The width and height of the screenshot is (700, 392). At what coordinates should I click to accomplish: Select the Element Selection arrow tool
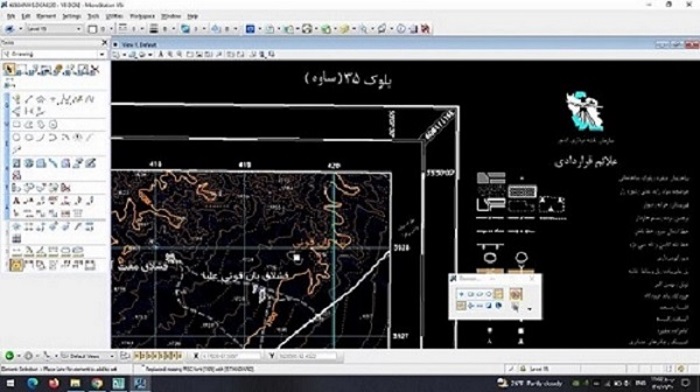click(x=9, y=69)
